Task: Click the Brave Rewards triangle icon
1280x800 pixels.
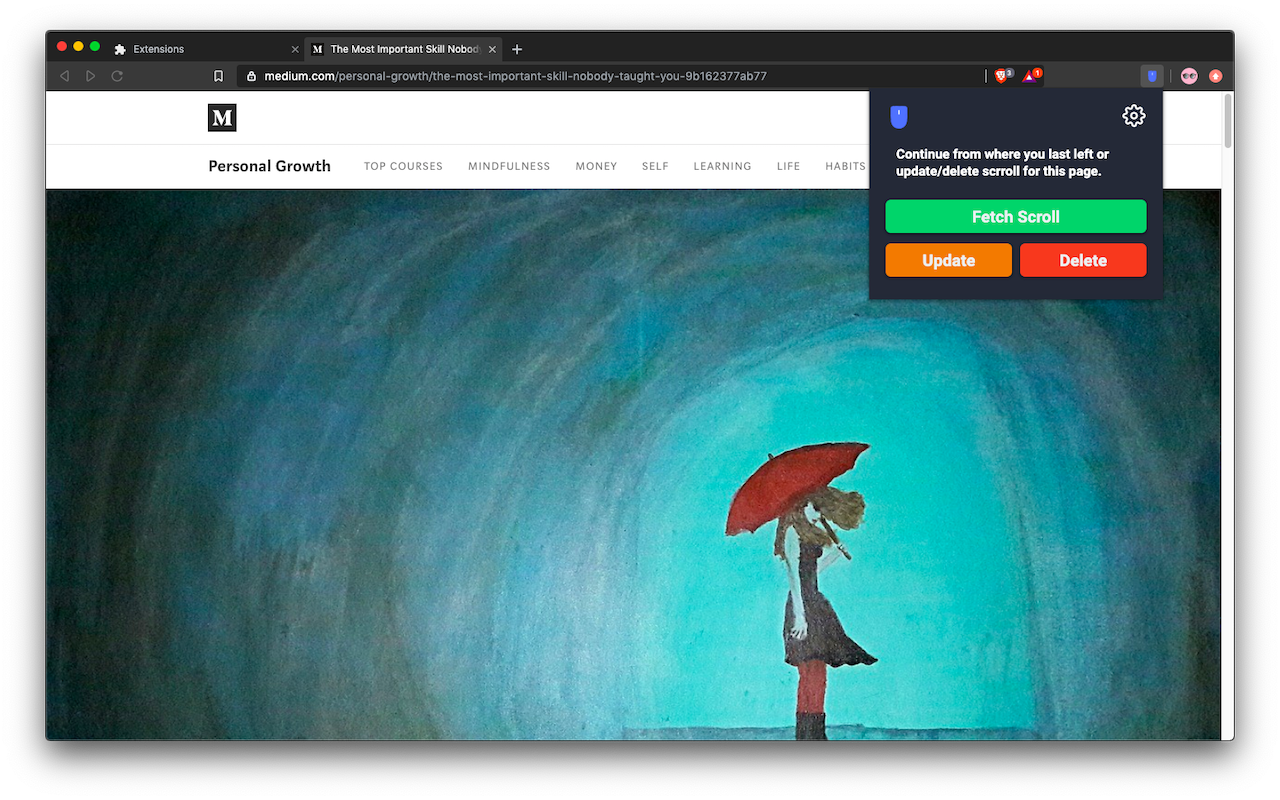Action: tap(1031, 75)
